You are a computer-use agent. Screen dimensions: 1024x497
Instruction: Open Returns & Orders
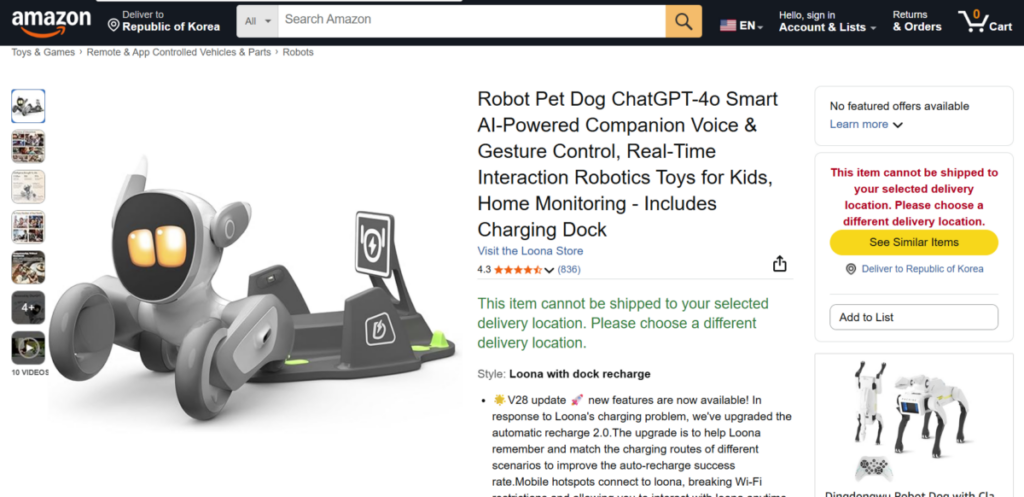click(916, 21)
